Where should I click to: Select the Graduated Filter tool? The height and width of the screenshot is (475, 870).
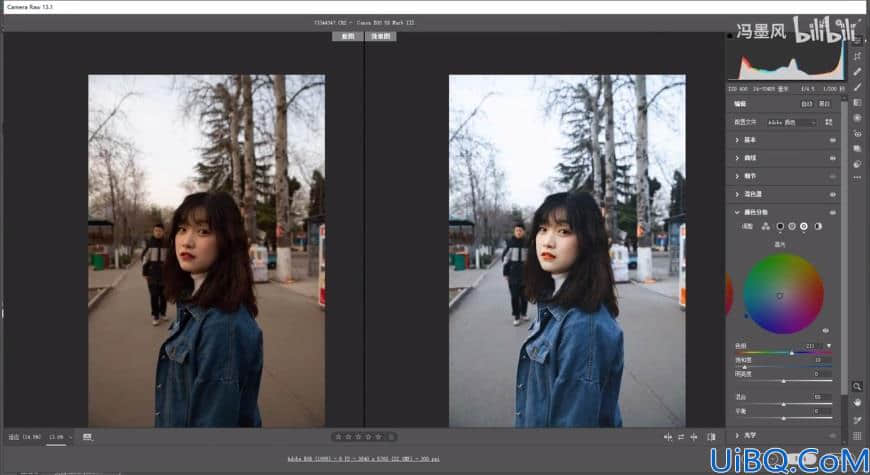858,103
